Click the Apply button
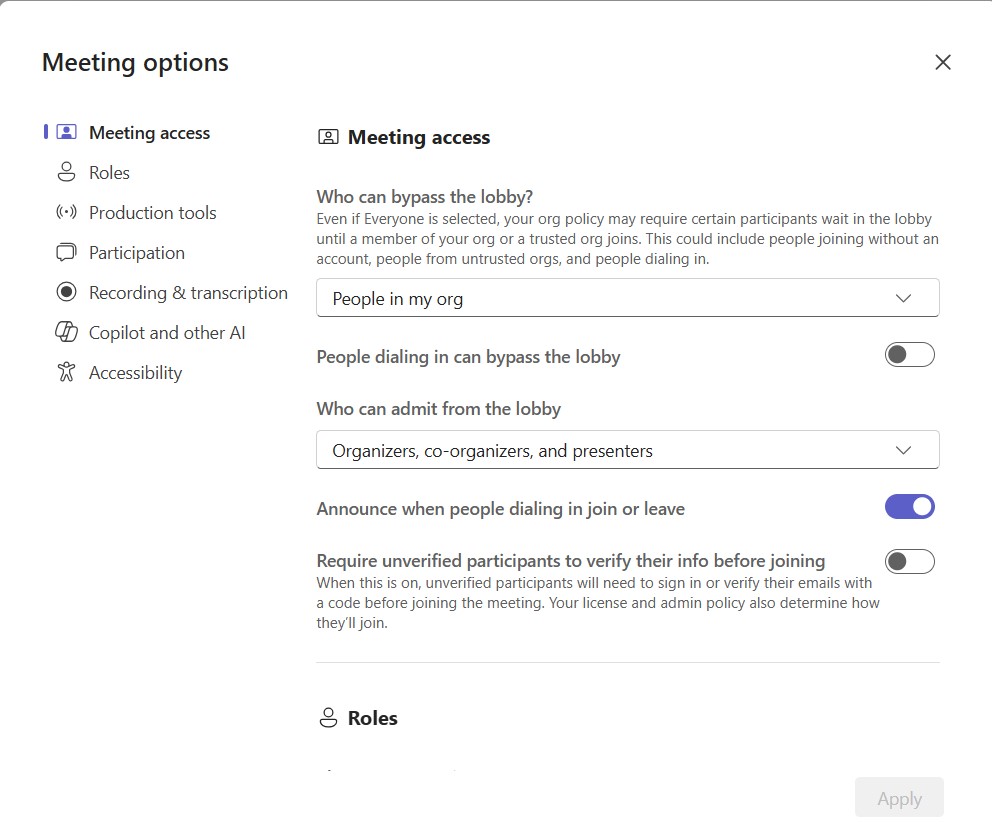992x833 pixels. tap(898, 798)
